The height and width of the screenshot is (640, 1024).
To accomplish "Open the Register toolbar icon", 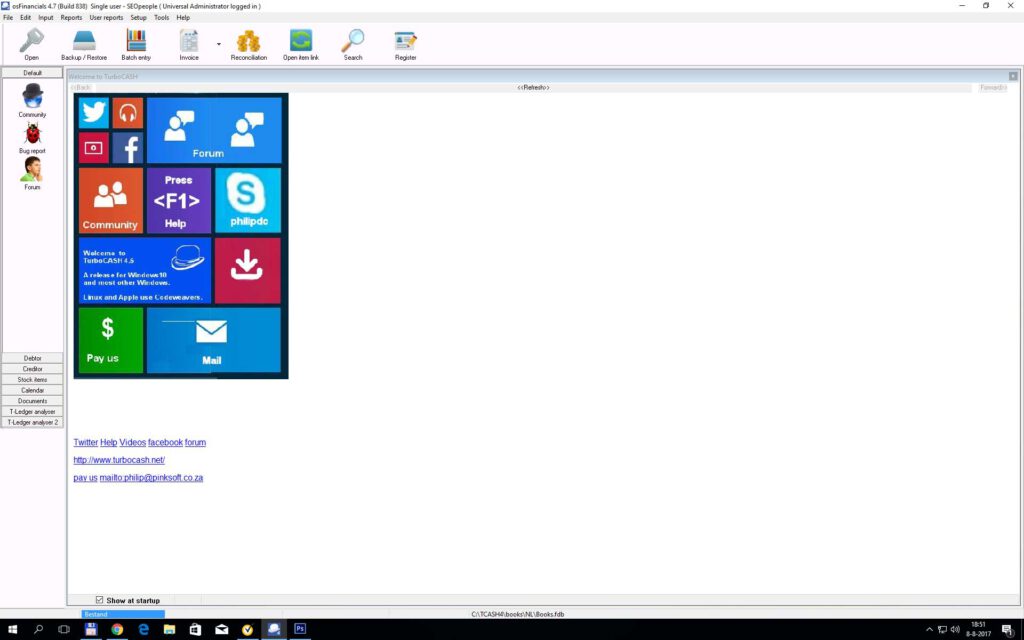I will tap(405, 44).
